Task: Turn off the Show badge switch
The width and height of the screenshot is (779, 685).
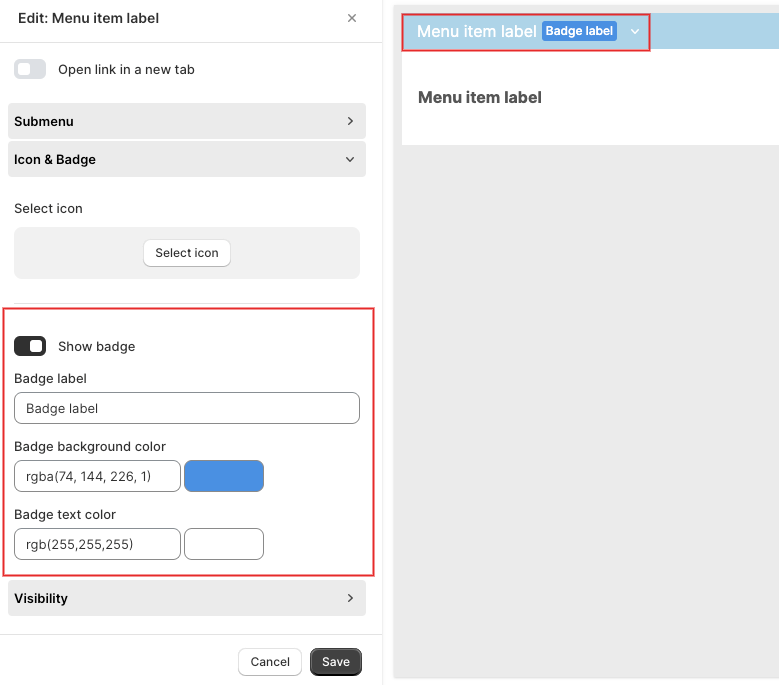Action: pos(30,346)
